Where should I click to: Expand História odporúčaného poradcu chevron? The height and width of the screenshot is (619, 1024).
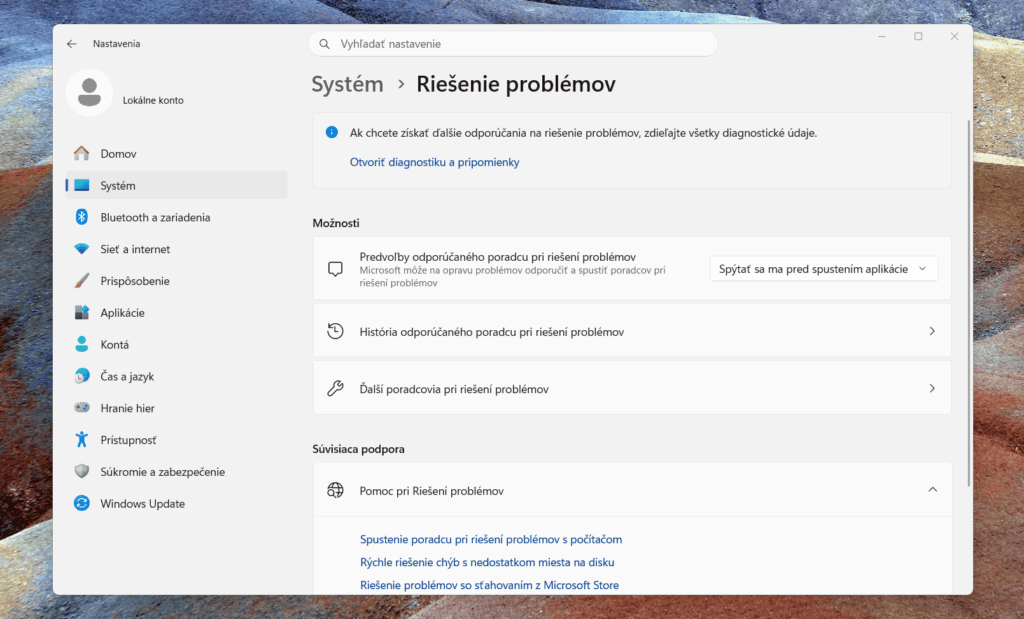point(932,331)
